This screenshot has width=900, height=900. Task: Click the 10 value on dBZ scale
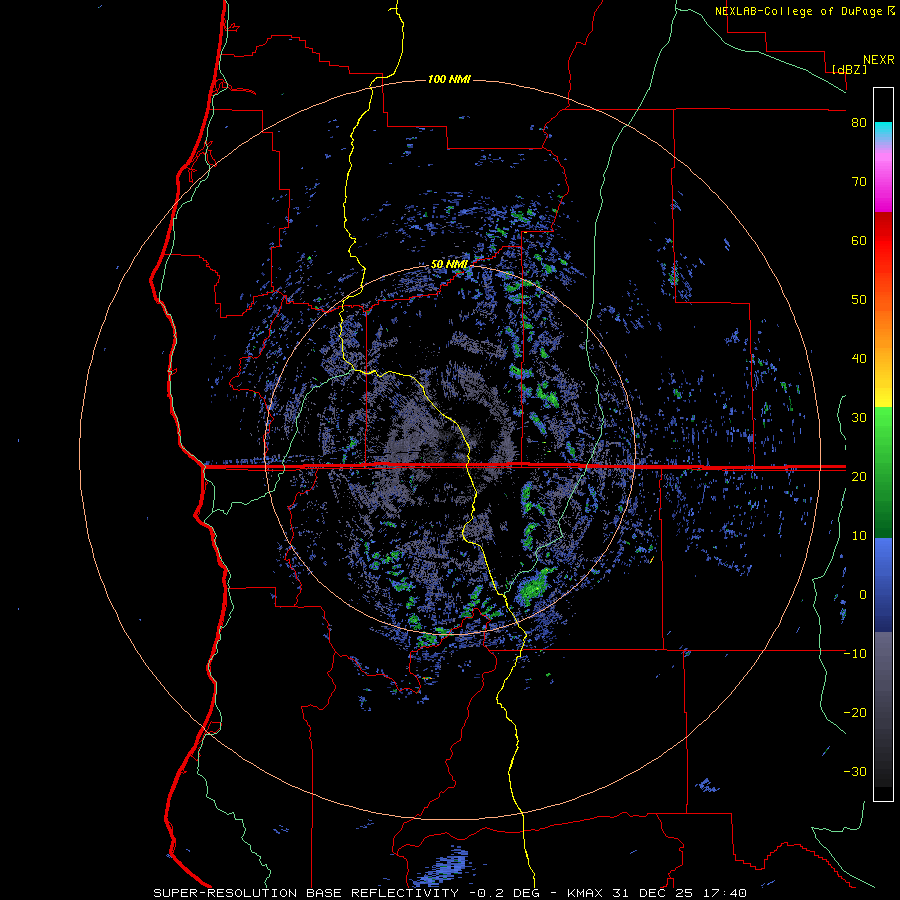859,536
